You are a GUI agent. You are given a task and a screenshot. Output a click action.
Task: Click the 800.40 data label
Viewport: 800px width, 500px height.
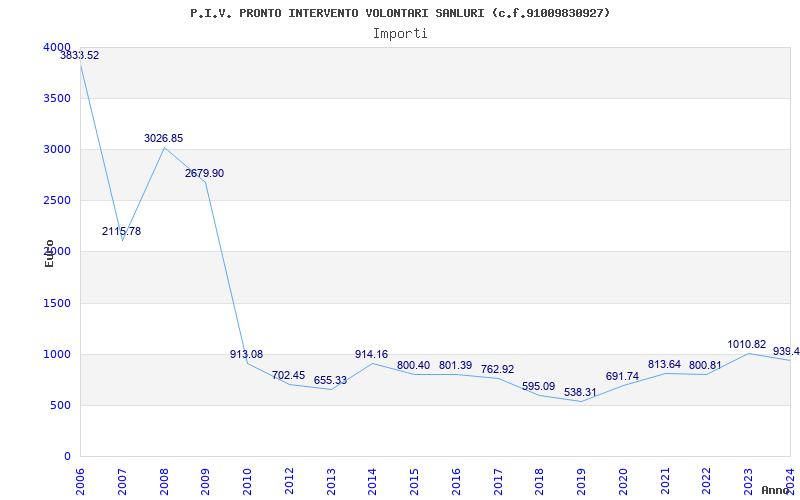click(413, 366)
